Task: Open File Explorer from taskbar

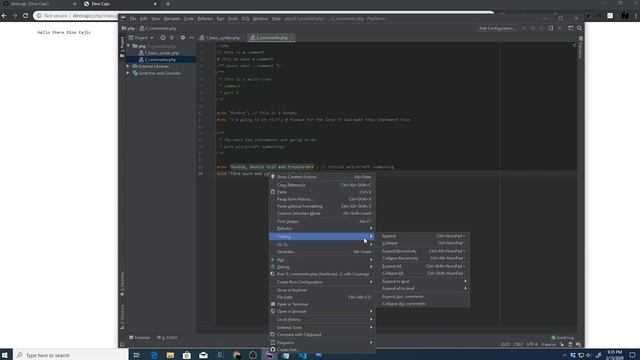Action: (x=170, y=355)
